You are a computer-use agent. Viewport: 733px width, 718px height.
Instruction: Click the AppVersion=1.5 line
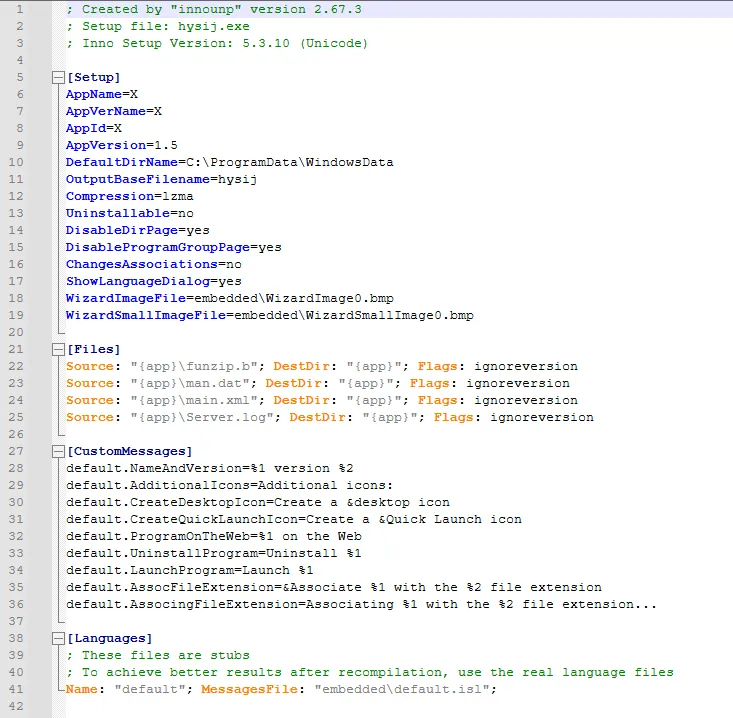point(122,145)
